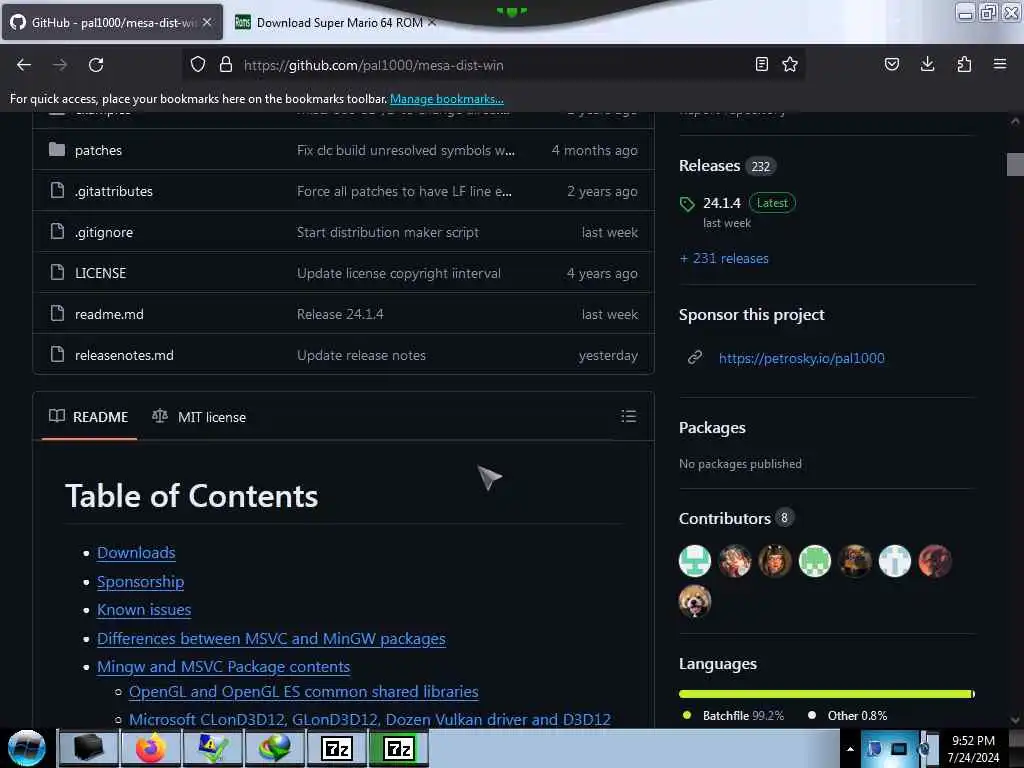Launch Firefox from the taskbar
This screenshot has width=1024, height=768.
click(x=150, y=748)
